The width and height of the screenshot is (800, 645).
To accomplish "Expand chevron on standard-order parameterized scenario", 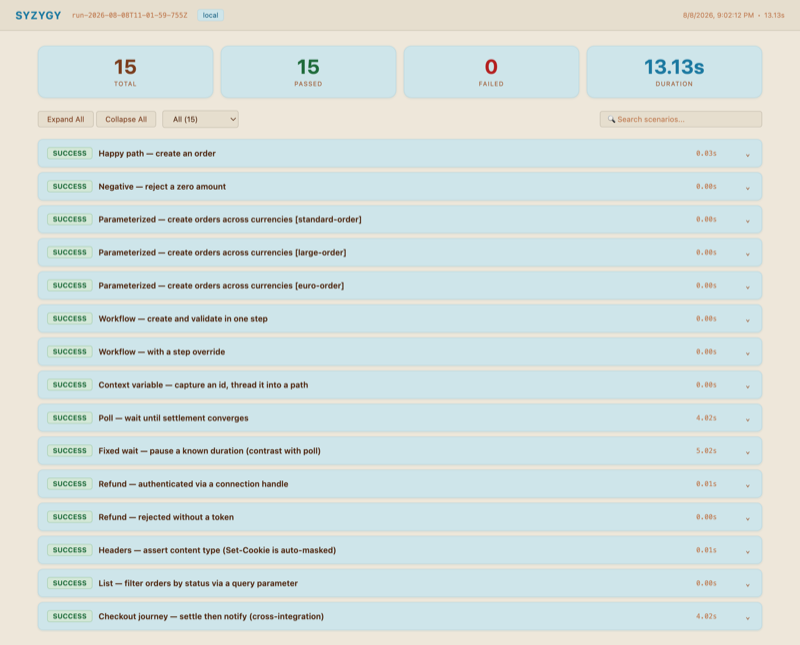I will click(747, 221).
